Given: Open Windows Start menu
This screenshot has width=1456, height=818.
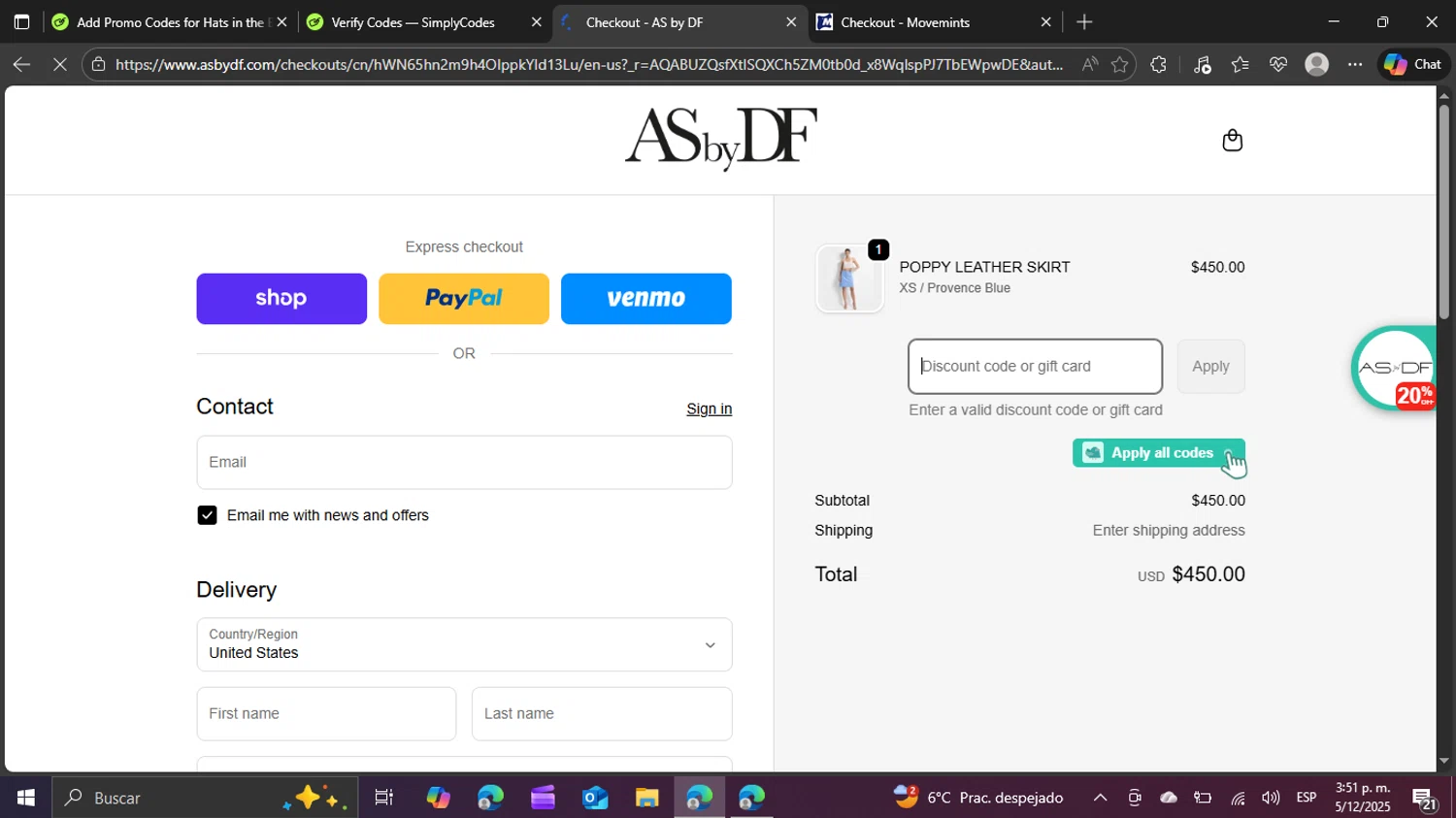Looking at the screenshot, I should (25, 798).
